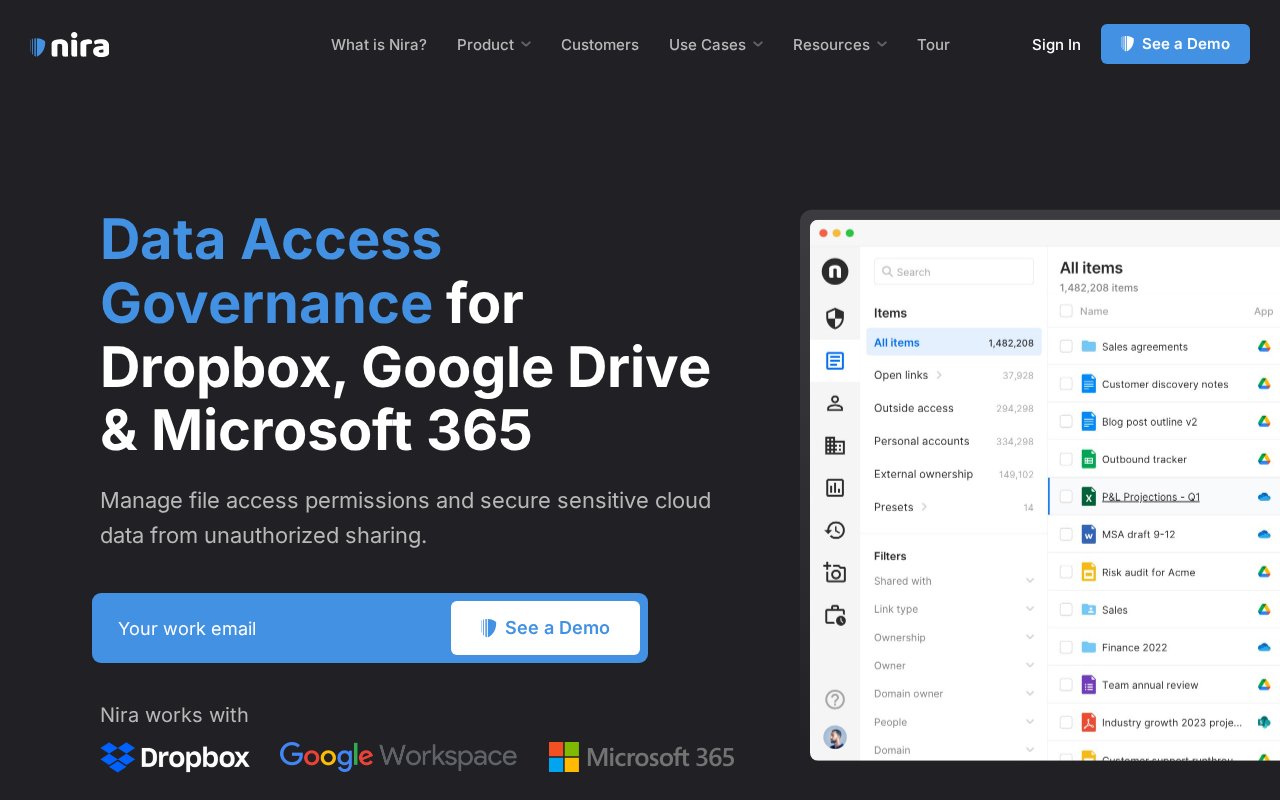This screenshot has width=1280, height=800.
Task: Expand the Domain filter
Action: 954,750
